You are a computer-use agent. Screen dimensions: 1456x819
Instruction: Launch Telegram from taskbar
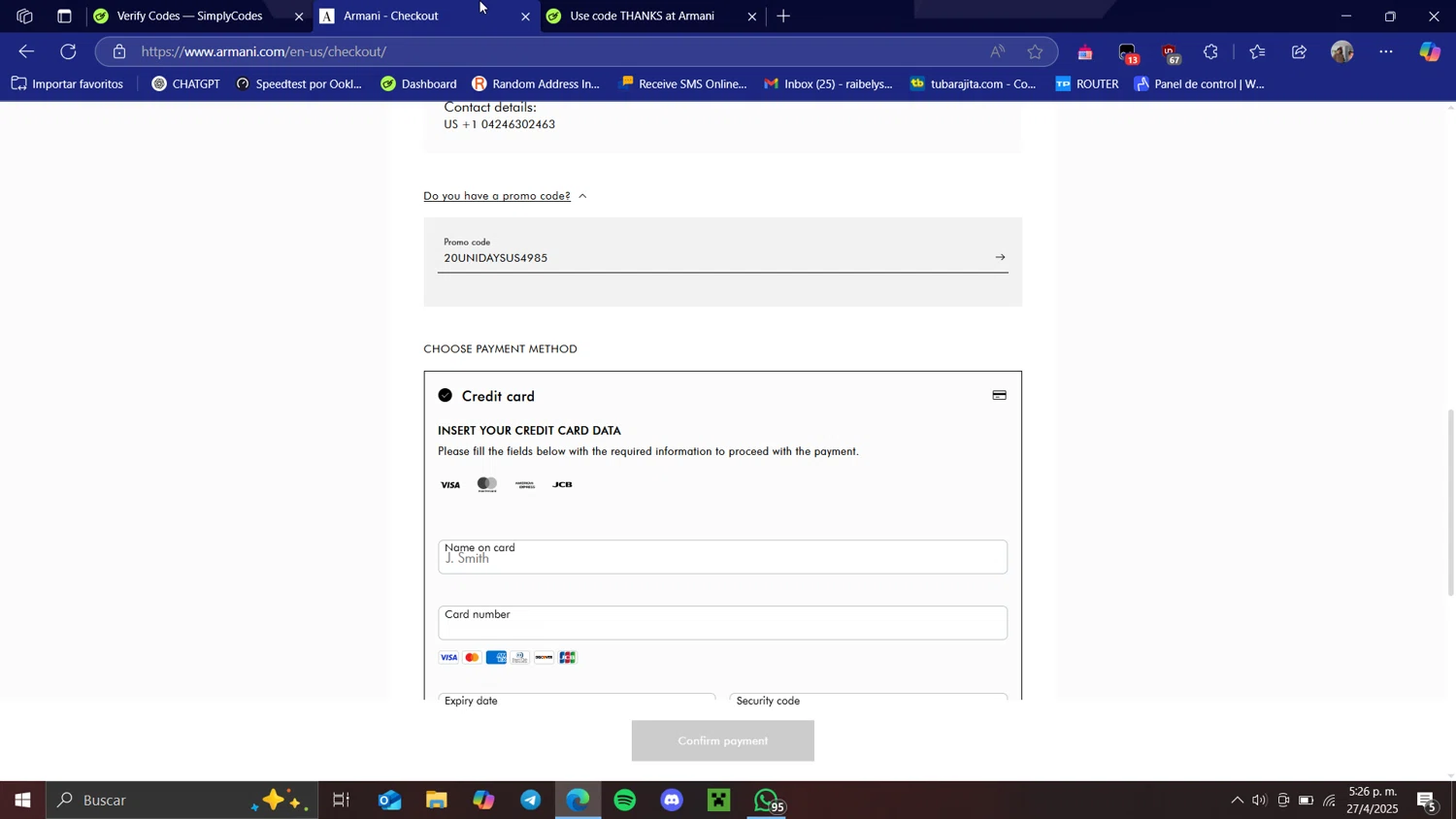coord(531,801)
